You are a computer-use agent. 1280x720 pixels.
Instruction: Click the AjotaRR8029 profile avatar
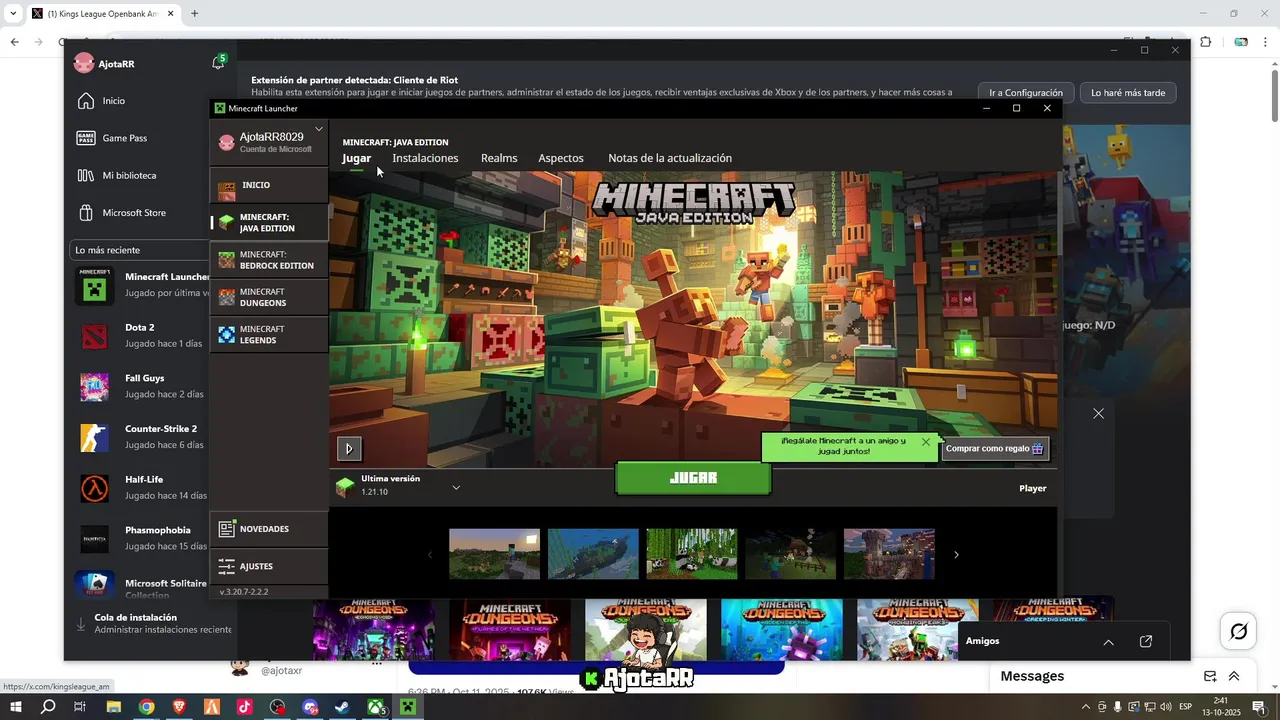click(x=227, y=143)
